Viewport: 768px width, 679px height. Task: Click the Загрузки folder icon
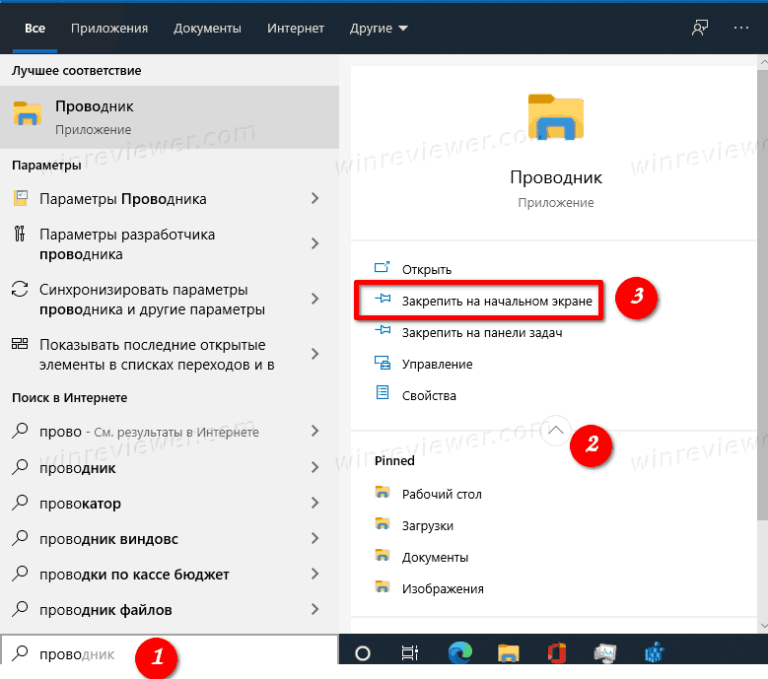[382, 523]
